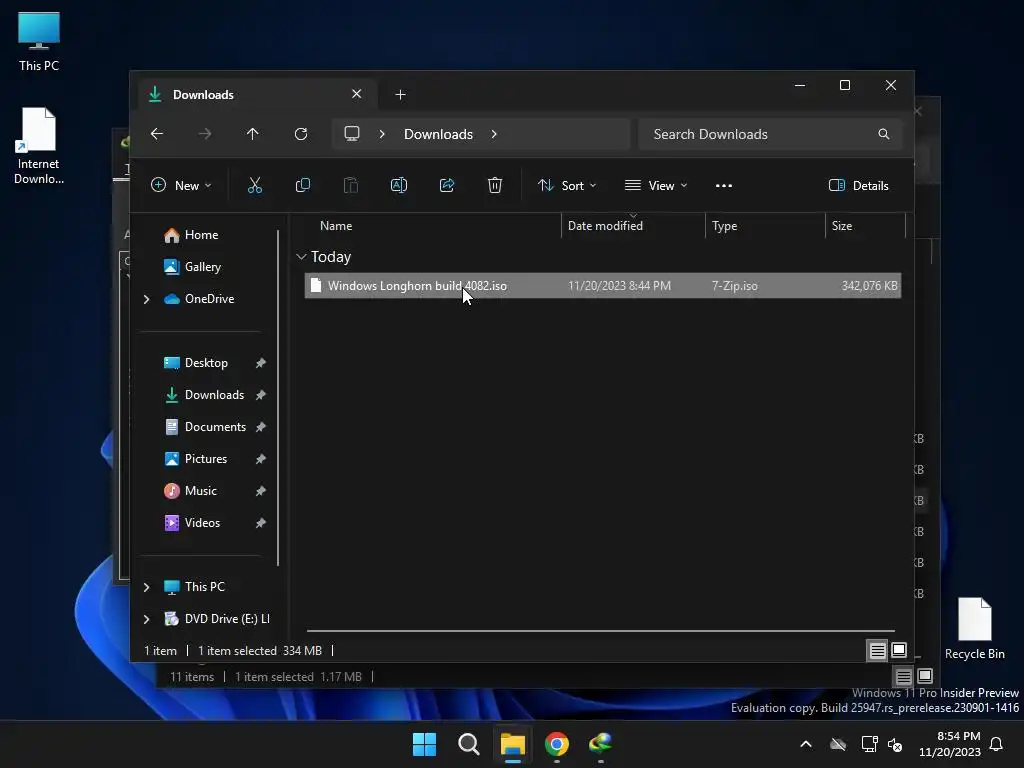
Task: Collapse the Today group
Action: coord(301,257)
